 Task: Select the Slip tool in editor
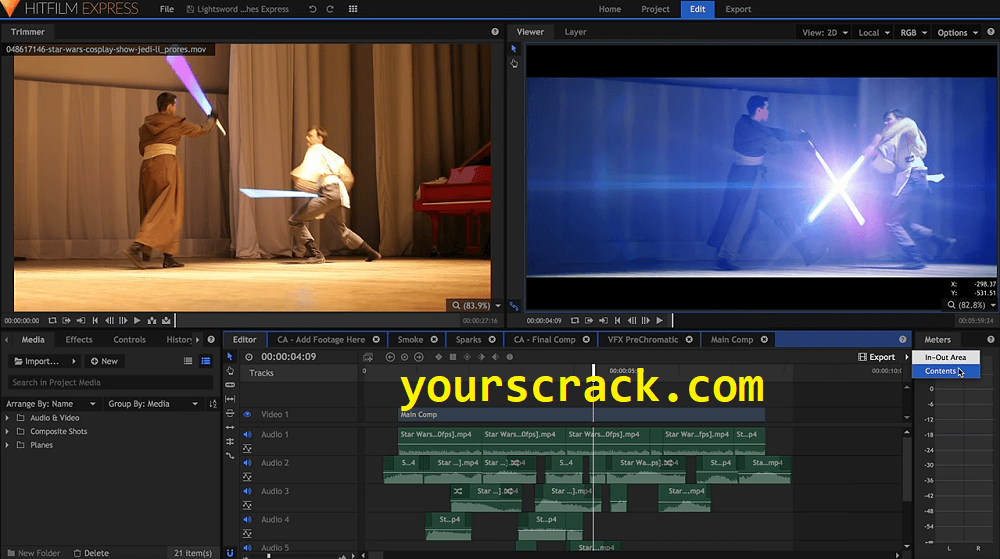tap(230, 399)
